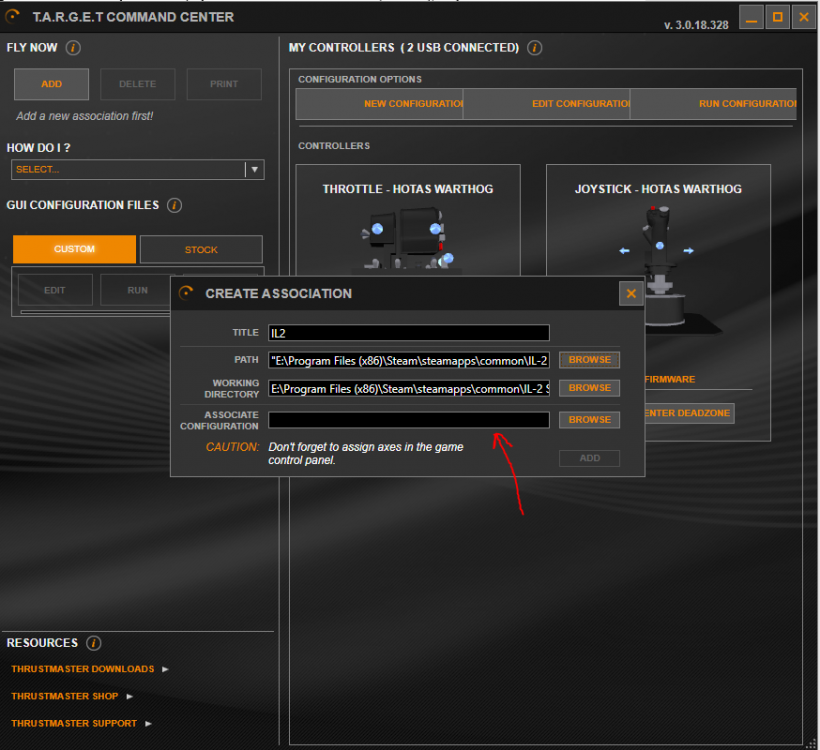This screenshot has height=750, width=820.
Task: Click the info icon beside RESOURCES
Action: [93, 643]
